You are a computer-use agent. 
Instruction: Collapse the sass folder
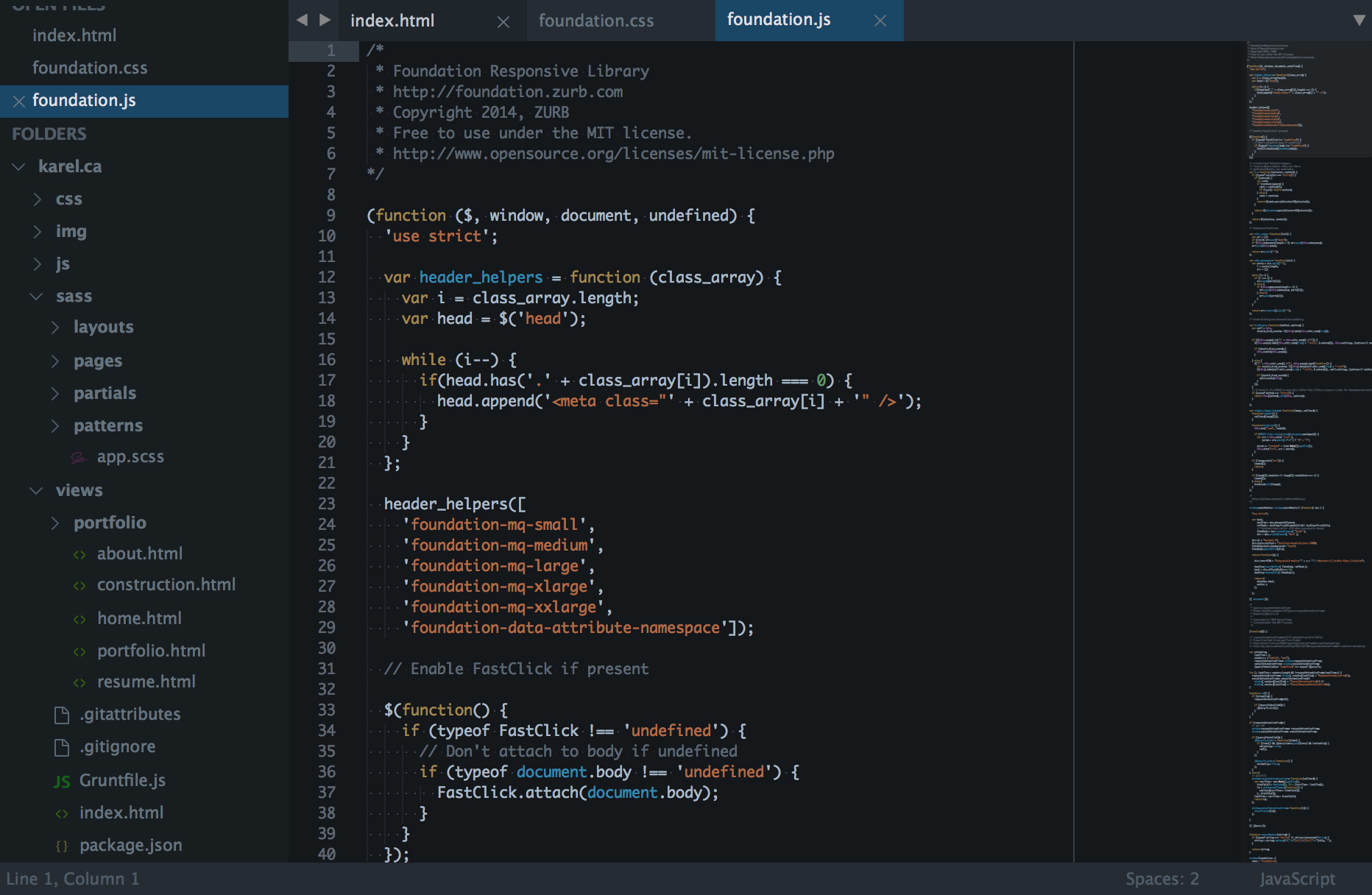(36, 296)
